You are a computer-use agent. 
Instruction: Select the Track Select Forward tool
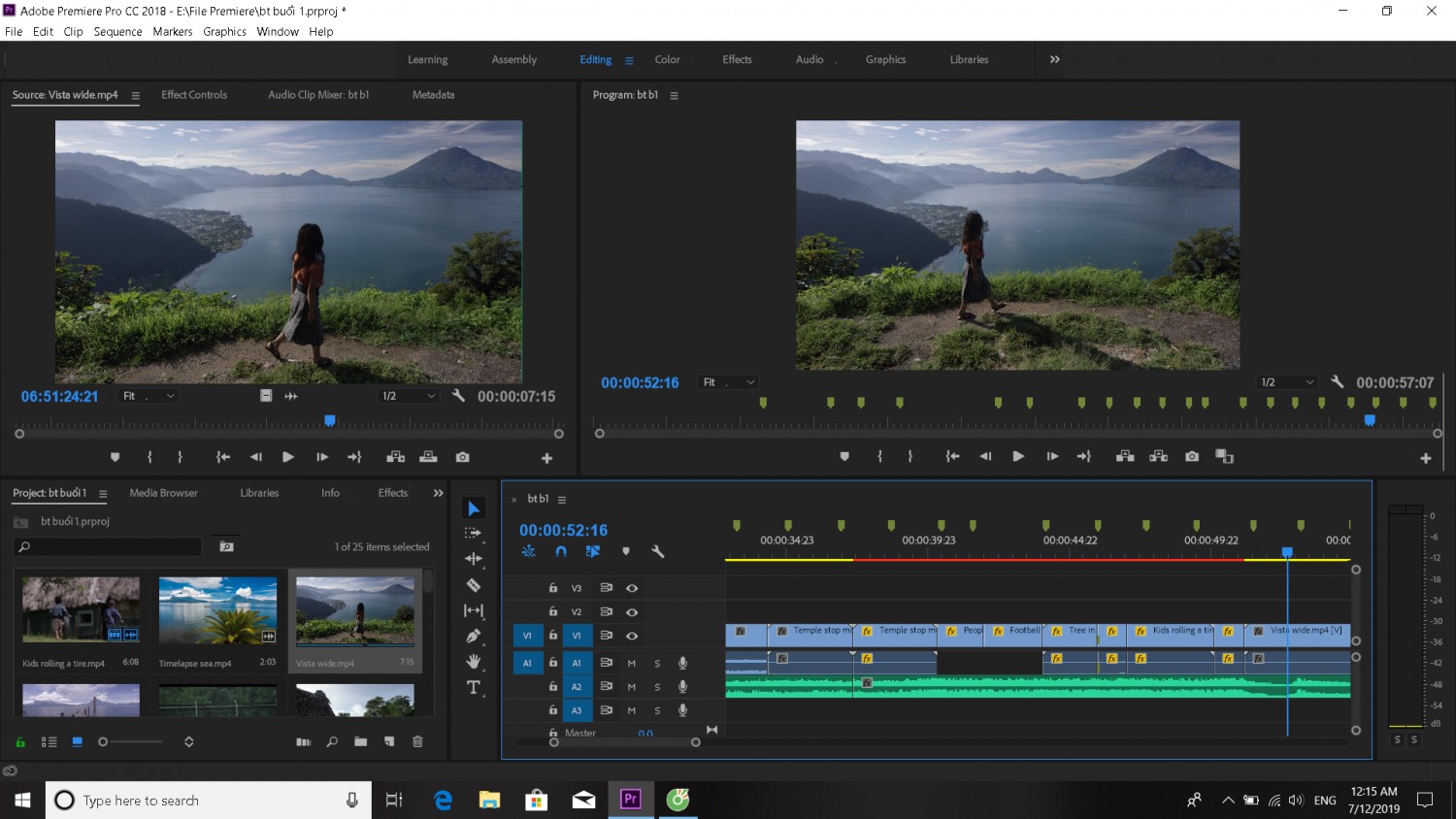pos(474,533)
